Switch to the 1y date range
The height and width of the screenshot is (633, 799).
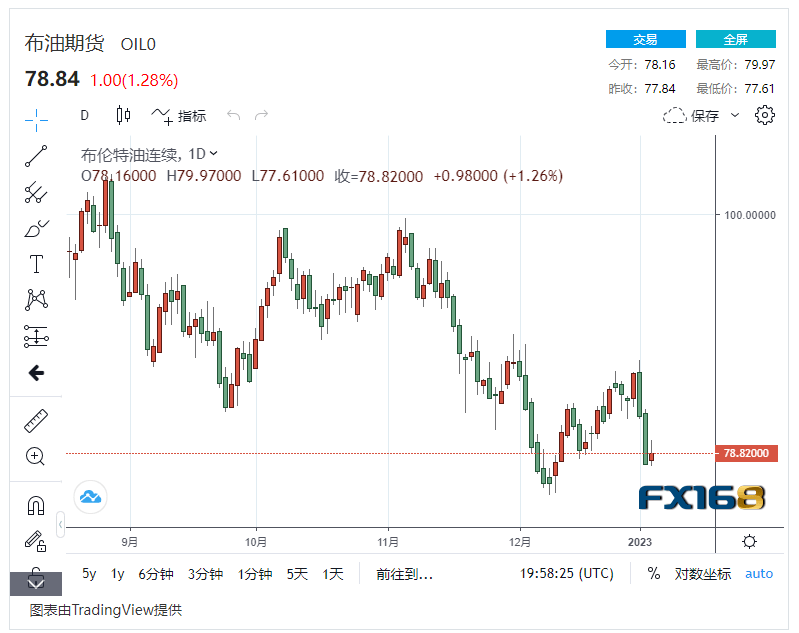(118, 573)
